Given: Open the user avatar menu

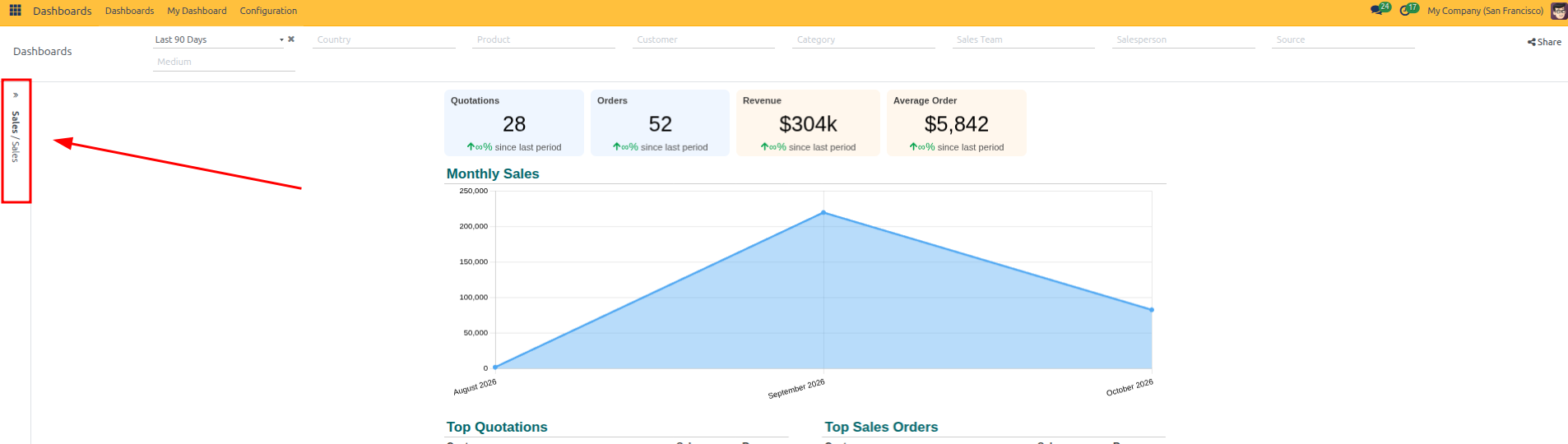Looking at the screenshot, I should point(1559,11).
